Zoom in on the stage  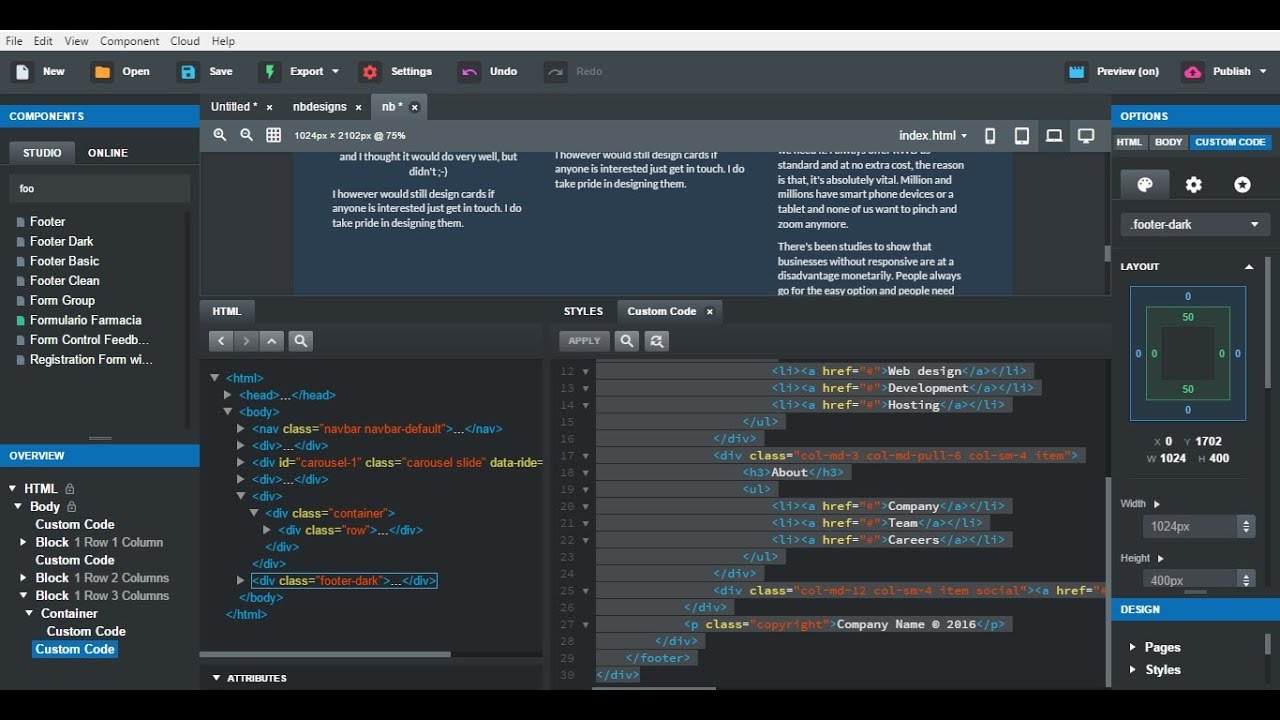(x=220, y=135)
